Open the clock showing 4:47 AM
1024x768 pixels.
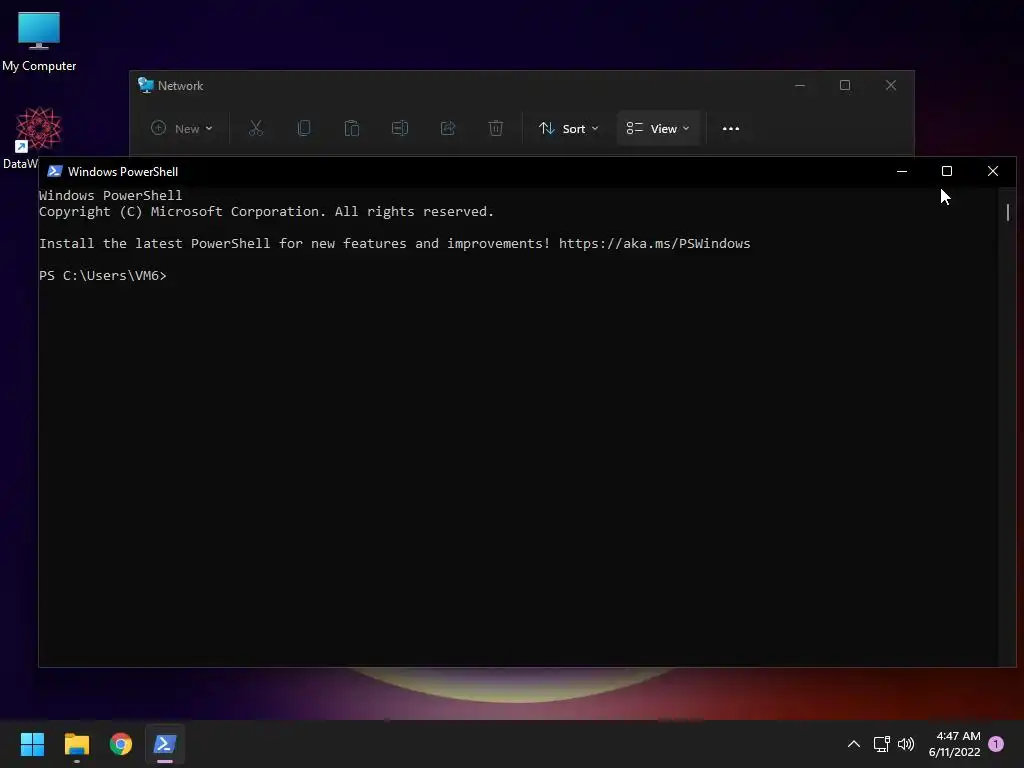[954, 744]
